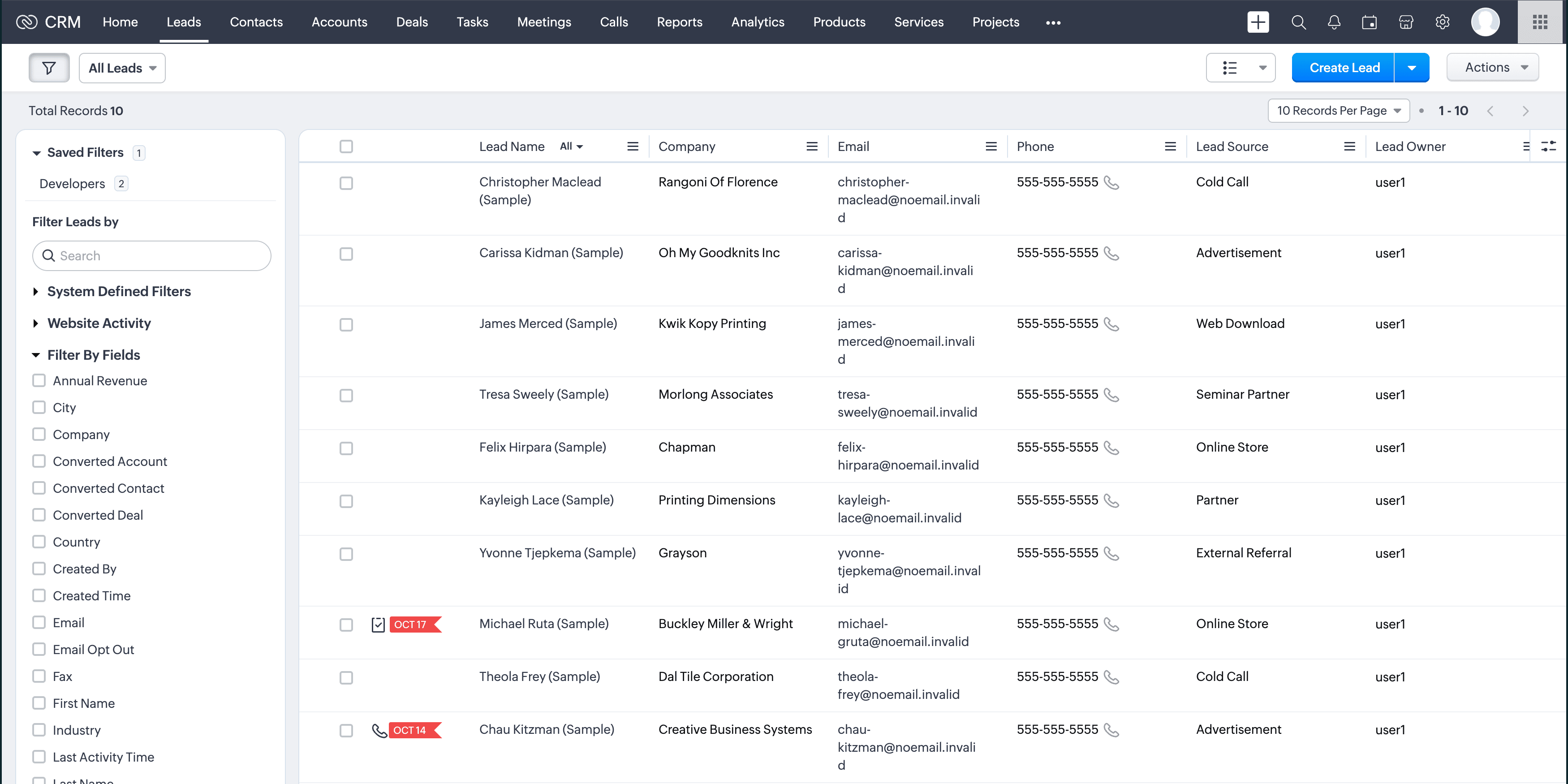Open the settings gear icon
The width and height of the screenshot is (1568, 784).
pos(1442,22)
